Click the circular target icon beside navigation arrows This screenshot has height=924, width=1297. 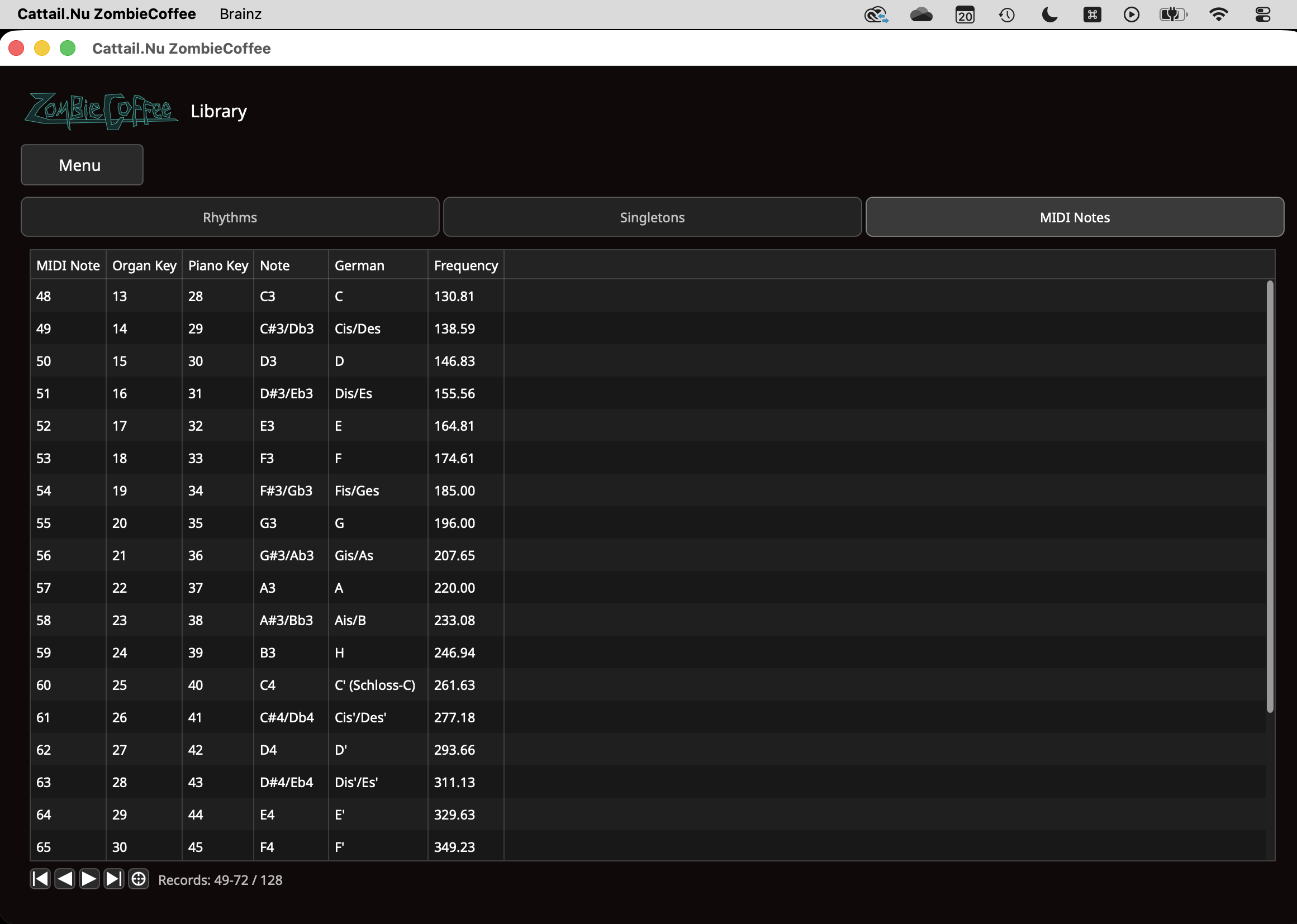pos(138,879)
